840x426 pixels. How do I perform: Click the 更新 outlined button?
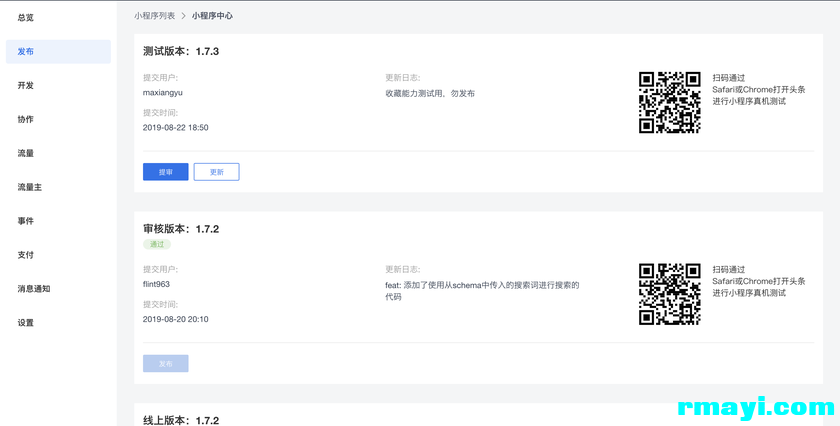tap(216, 172)
